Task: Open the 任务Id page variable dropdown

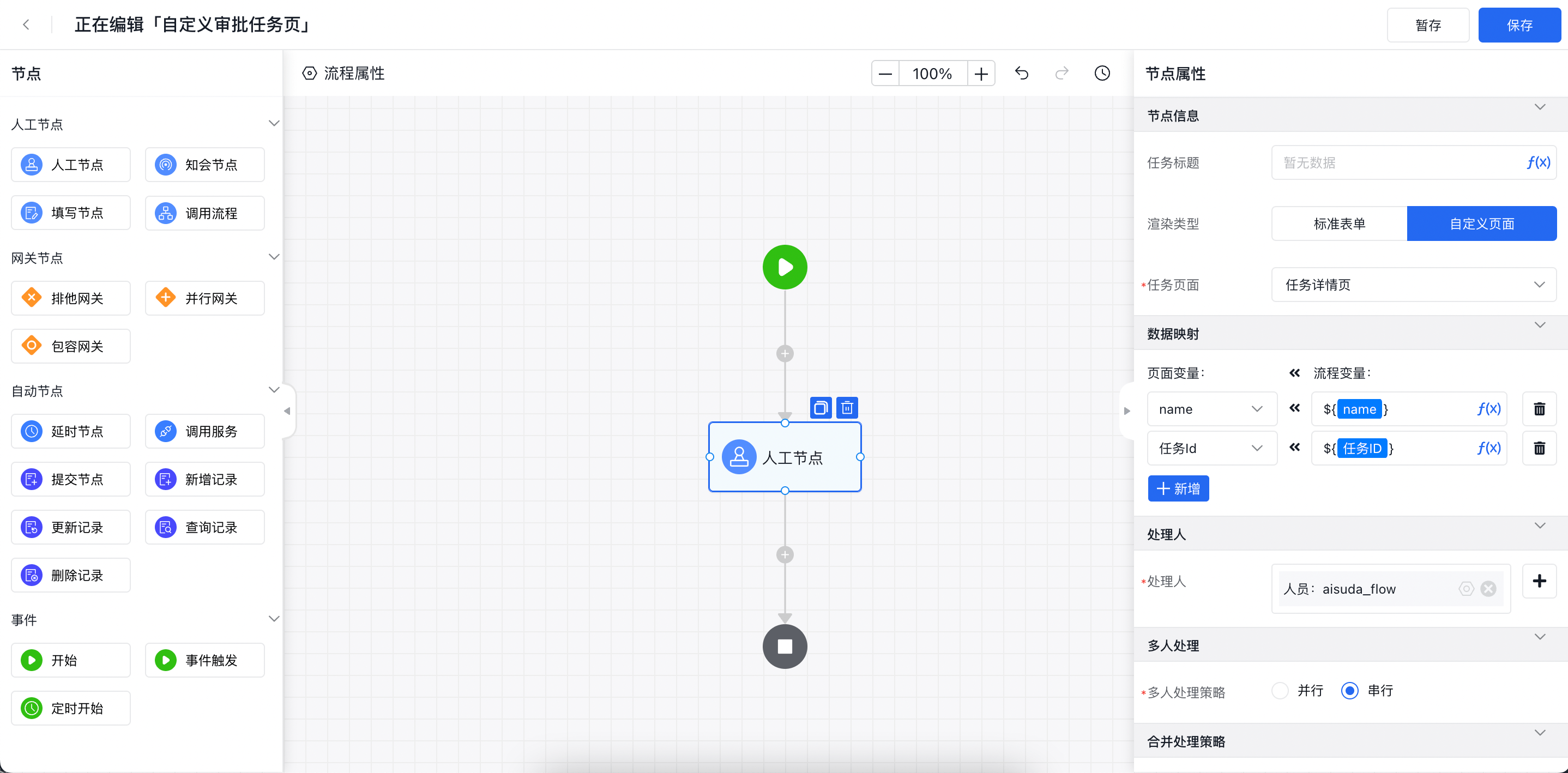Action: 1212,449
